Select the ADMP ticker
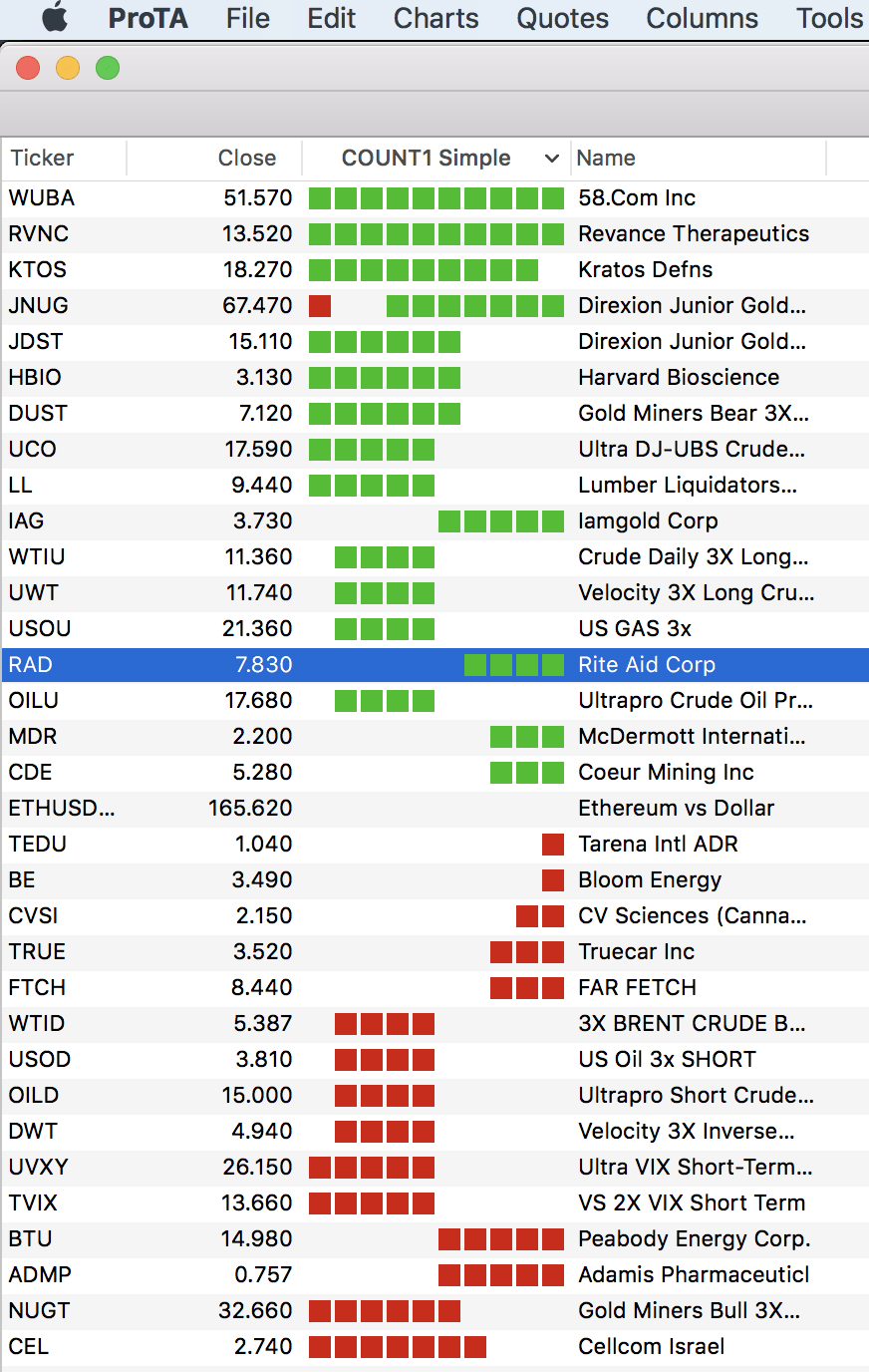The height and width of the screenshot is (1372, 869). (40, 1274)
